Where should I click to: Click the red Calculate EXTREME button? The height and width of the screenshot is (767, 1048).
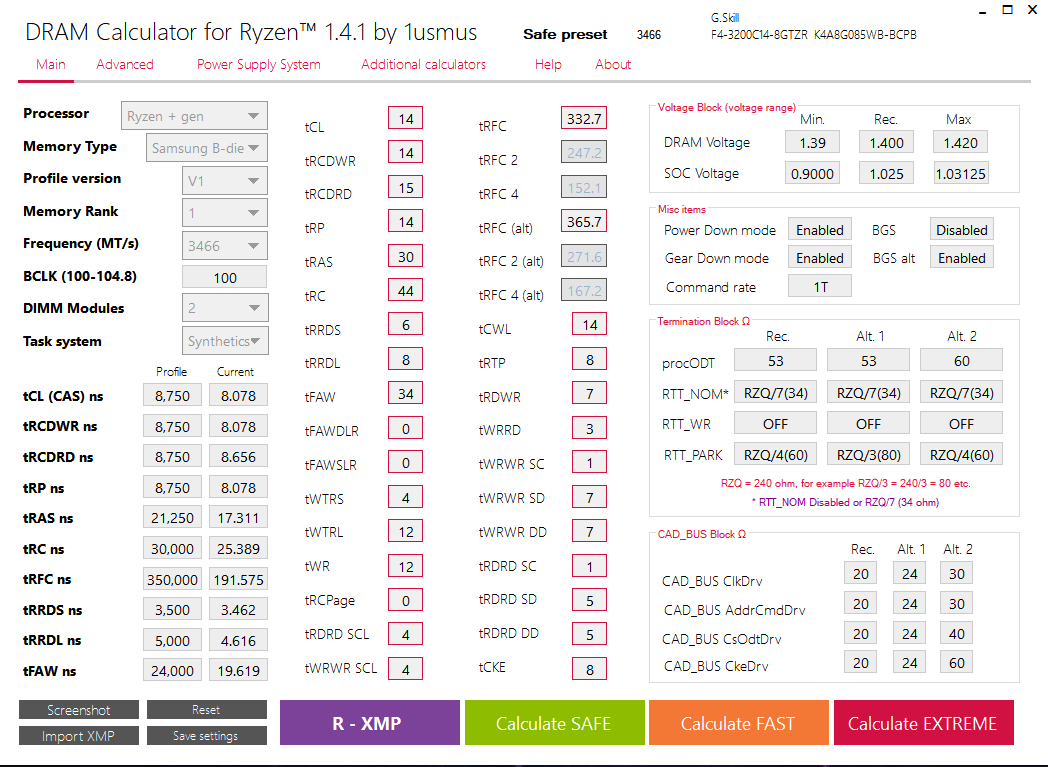pos(924,723)
